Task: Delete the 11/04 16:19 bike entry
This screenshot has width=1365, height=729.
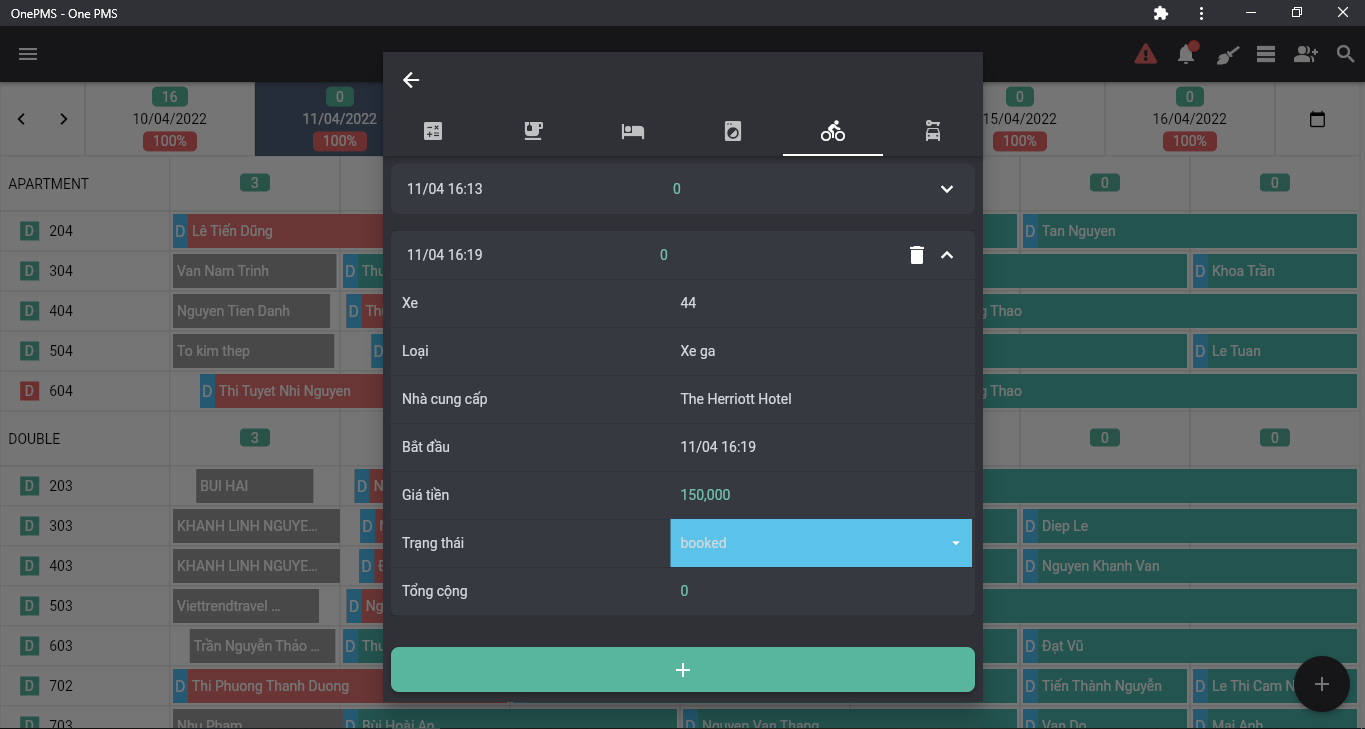Action: pyautogui.click(x=917, y=255)
